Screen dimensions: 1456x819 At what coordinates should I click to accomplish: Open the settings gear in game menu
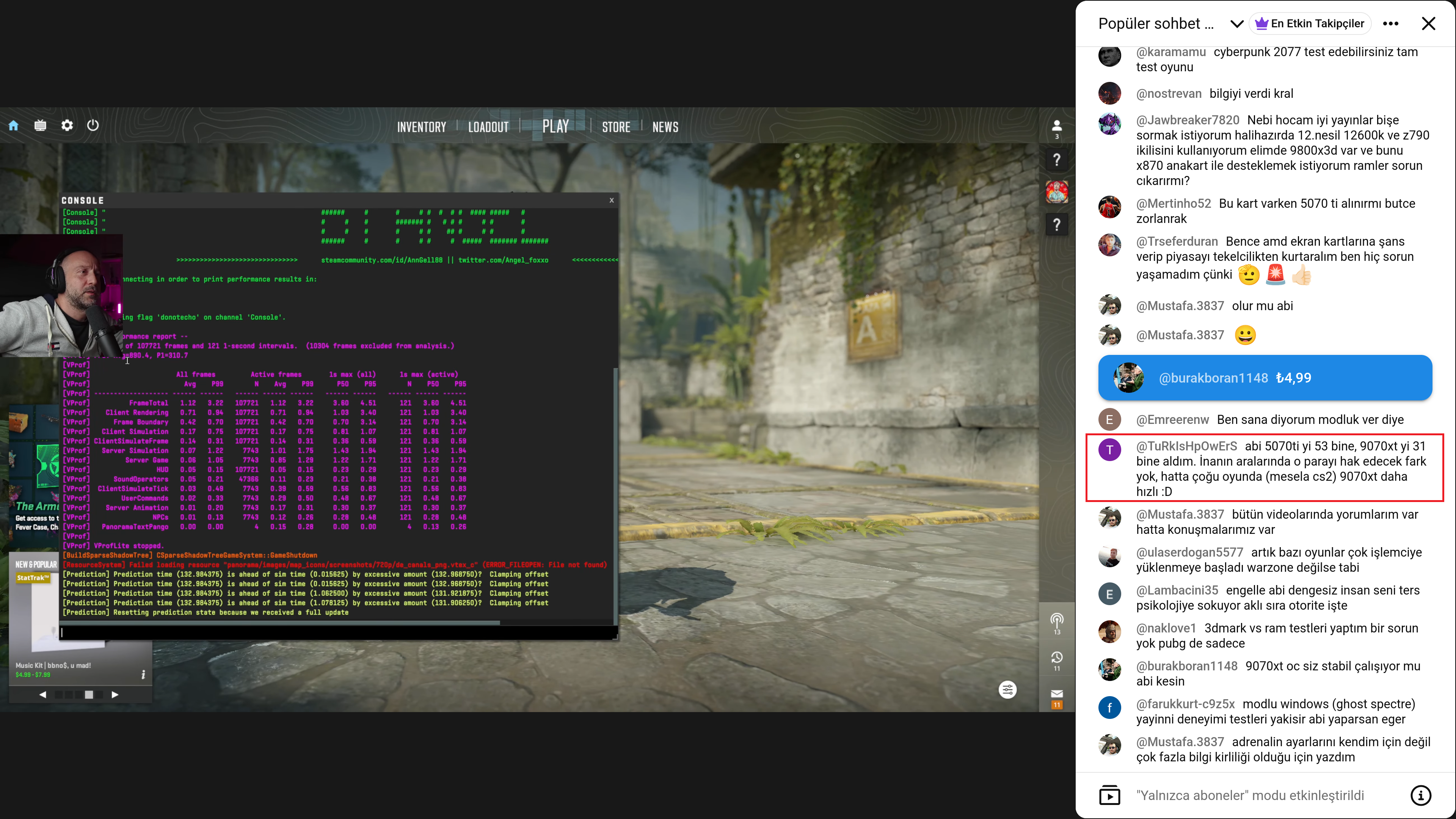67,126
